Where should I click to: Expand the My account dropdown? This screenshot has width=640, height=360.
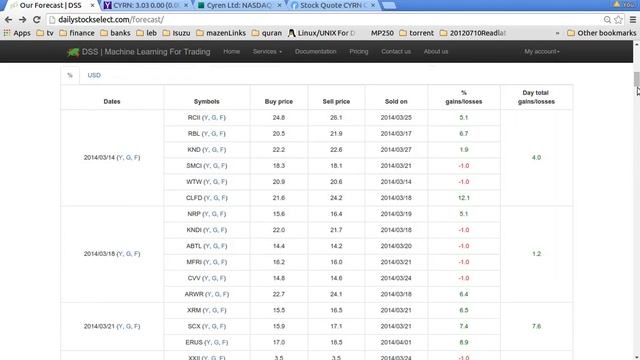coord(542,51)
